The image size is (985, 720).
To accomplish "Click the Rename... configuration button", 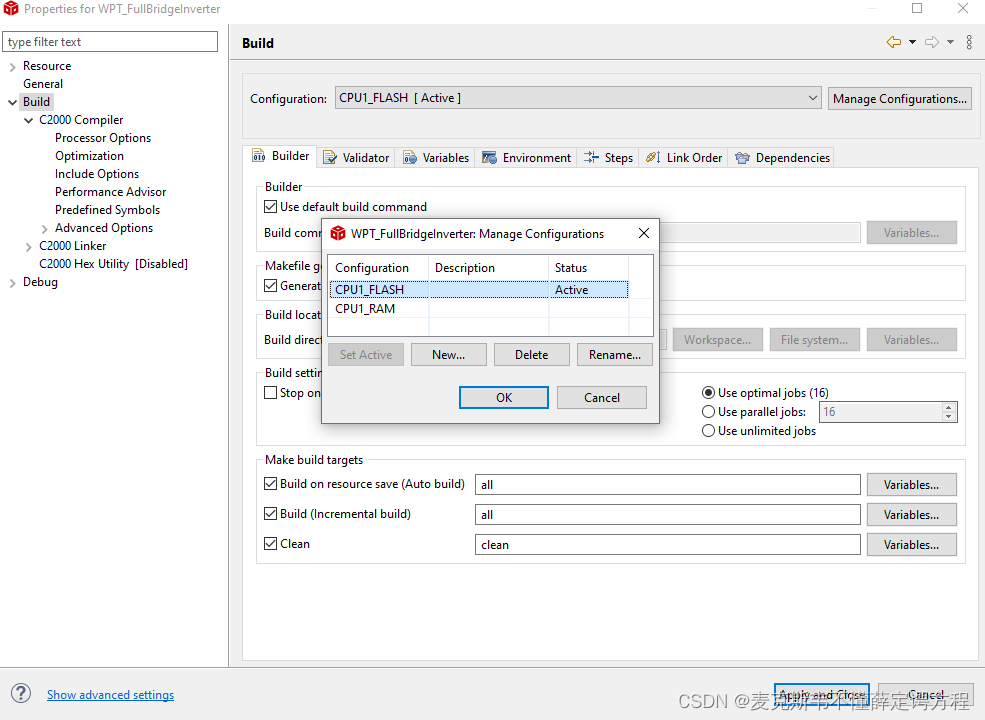I will point(615,354).
